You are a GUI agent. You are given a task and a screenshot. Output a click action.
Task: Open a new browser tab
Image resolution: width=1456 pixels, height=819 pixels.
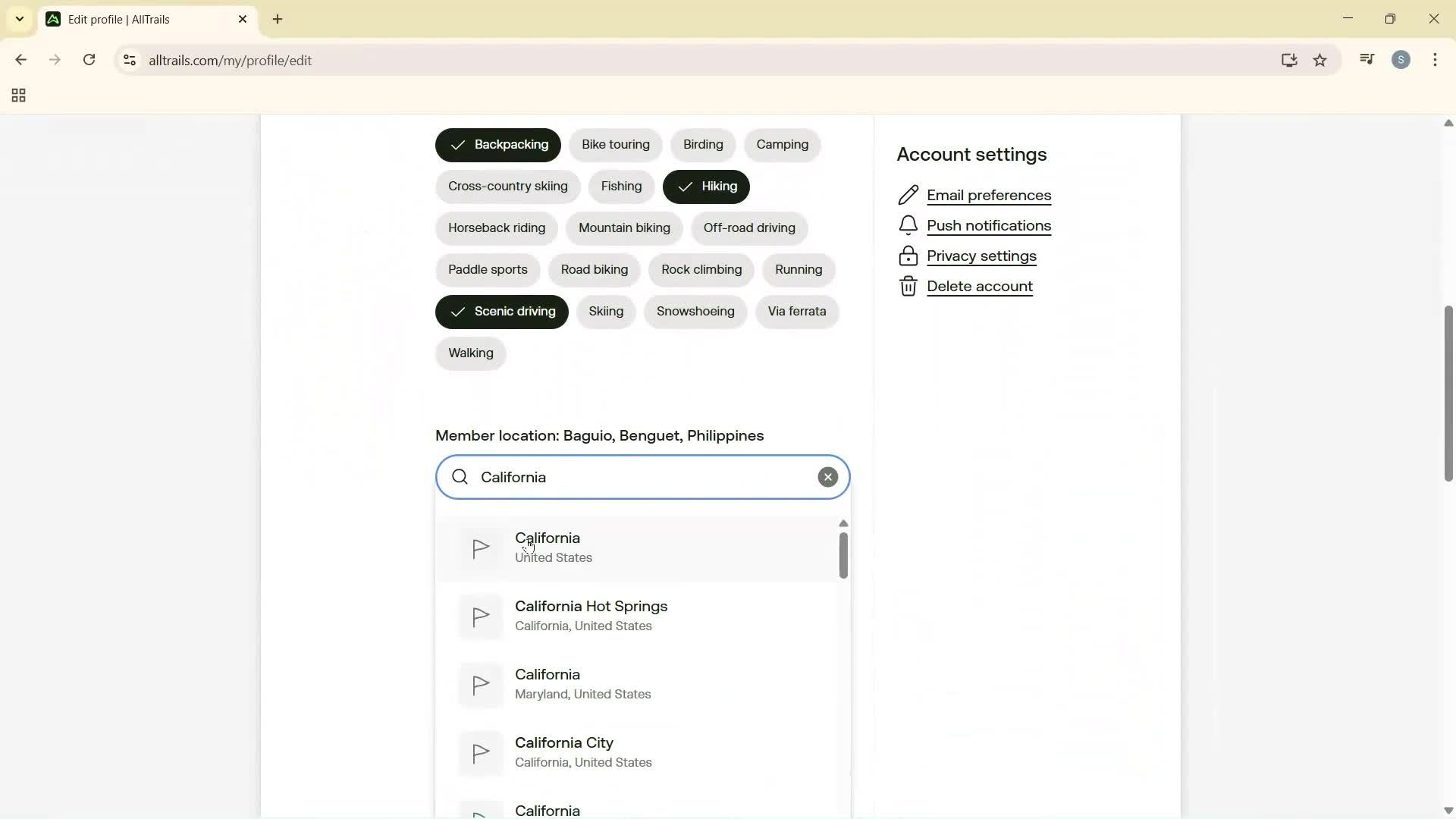278,19
